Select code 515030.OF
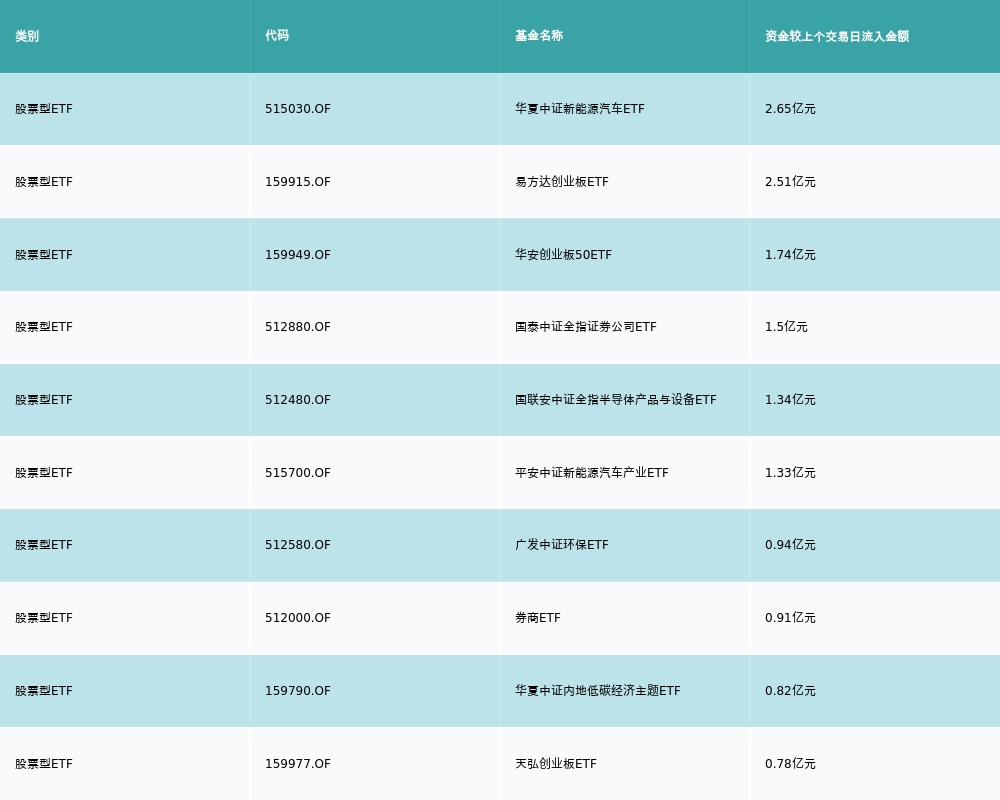The width and height of the screenshot is (1000, 800). [298, 109]
